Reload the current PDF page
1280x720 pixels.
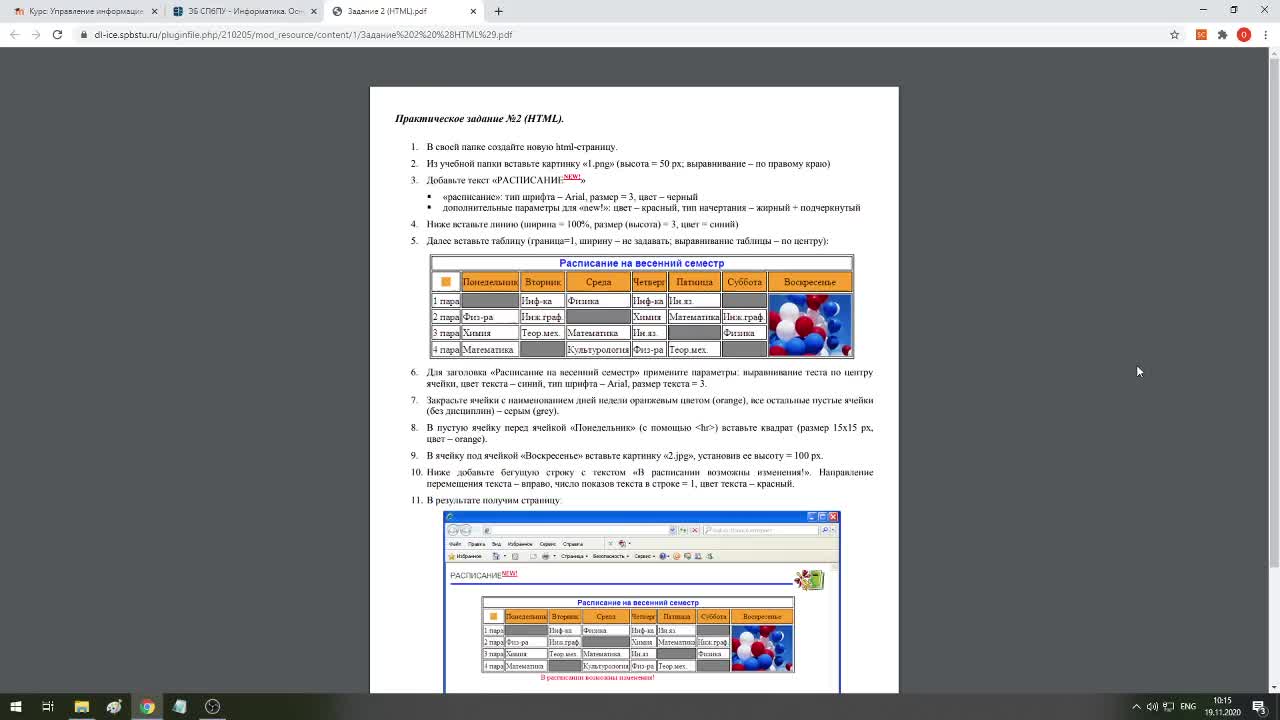[57, 34]
